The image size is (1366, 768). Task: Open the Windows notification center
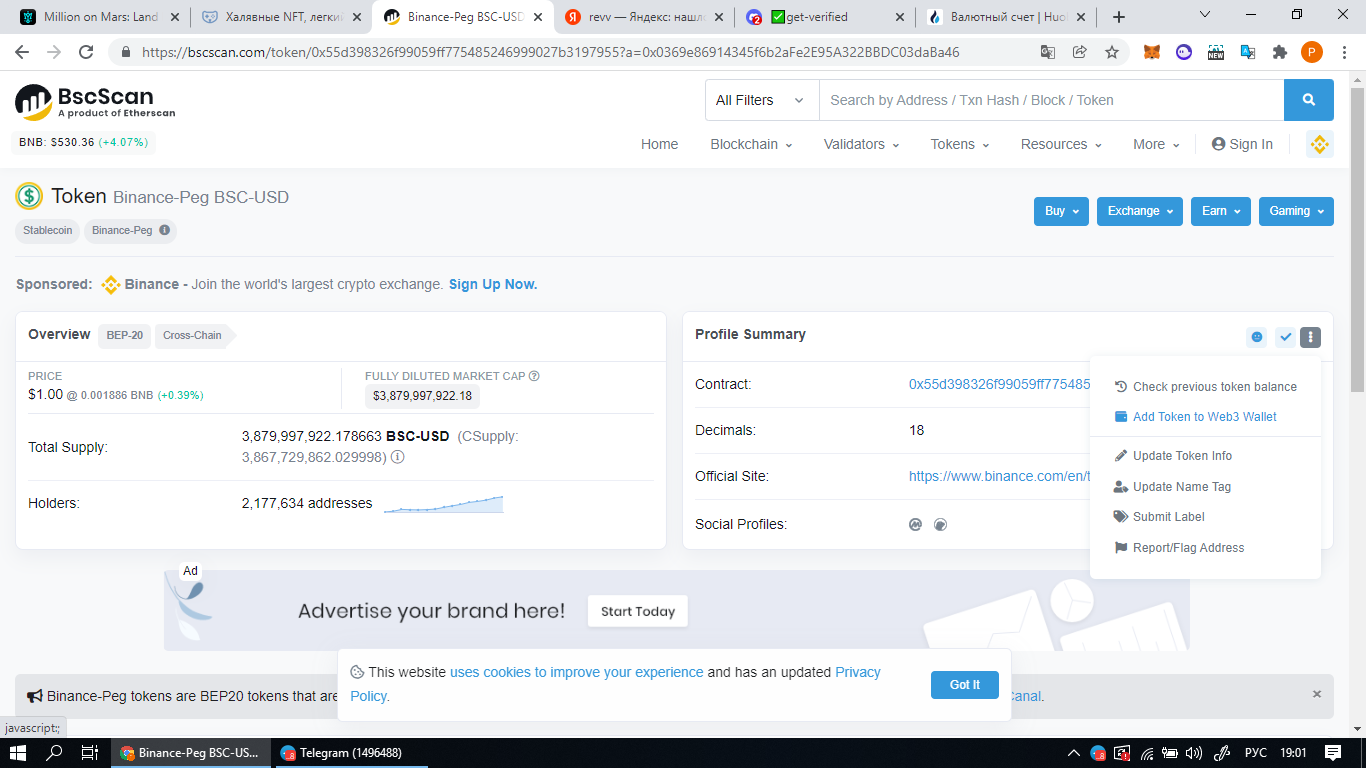click(x=1333, y=753)
